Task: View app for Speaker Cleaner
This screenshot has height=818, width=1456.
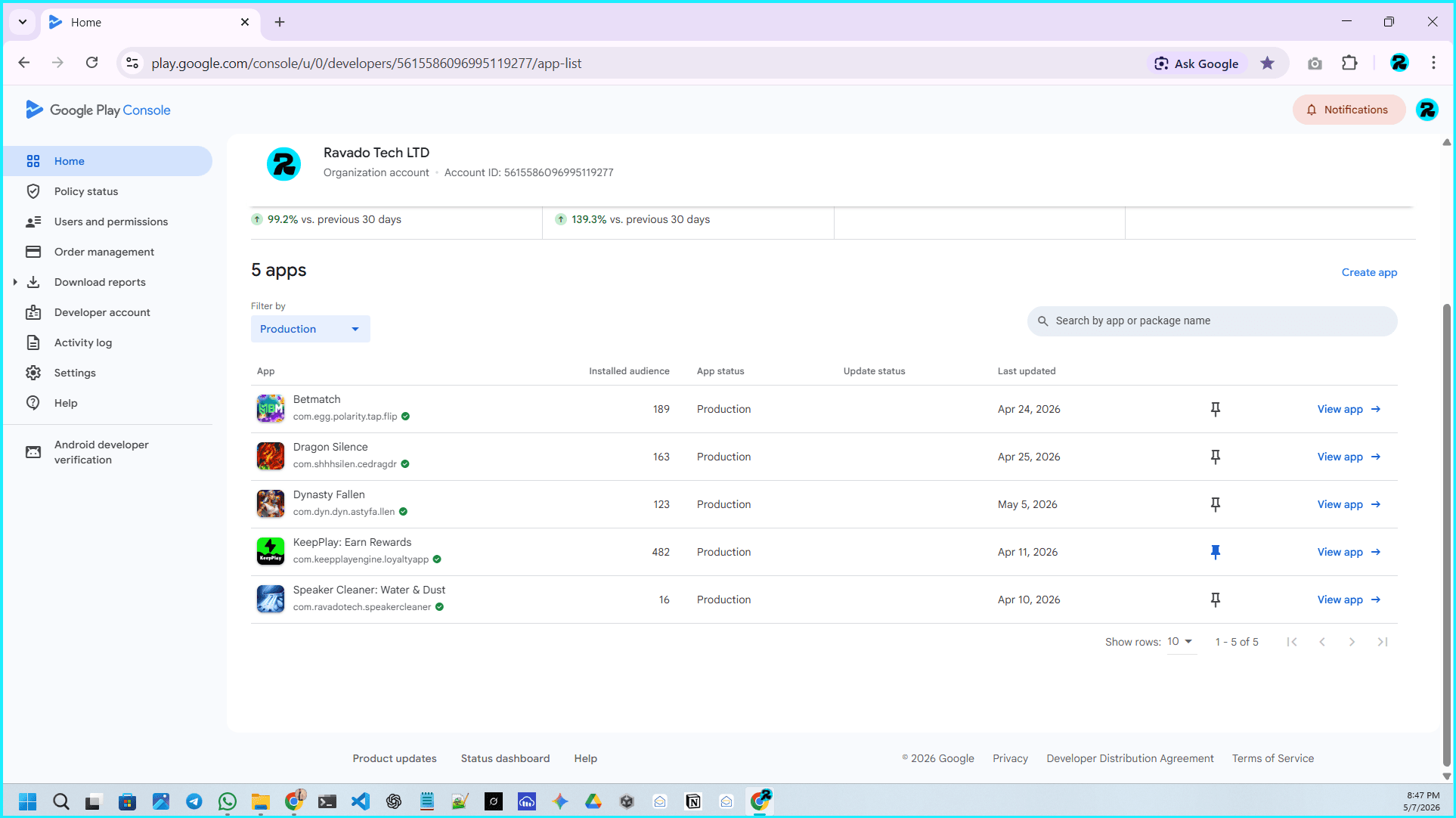Action: point(1349,600)
